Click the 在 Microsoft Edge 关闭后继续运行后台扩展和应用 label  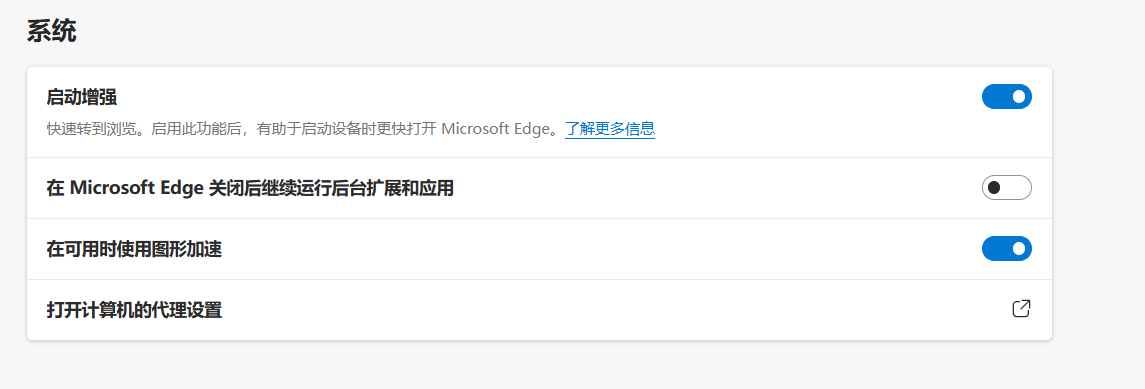(250, 188)
